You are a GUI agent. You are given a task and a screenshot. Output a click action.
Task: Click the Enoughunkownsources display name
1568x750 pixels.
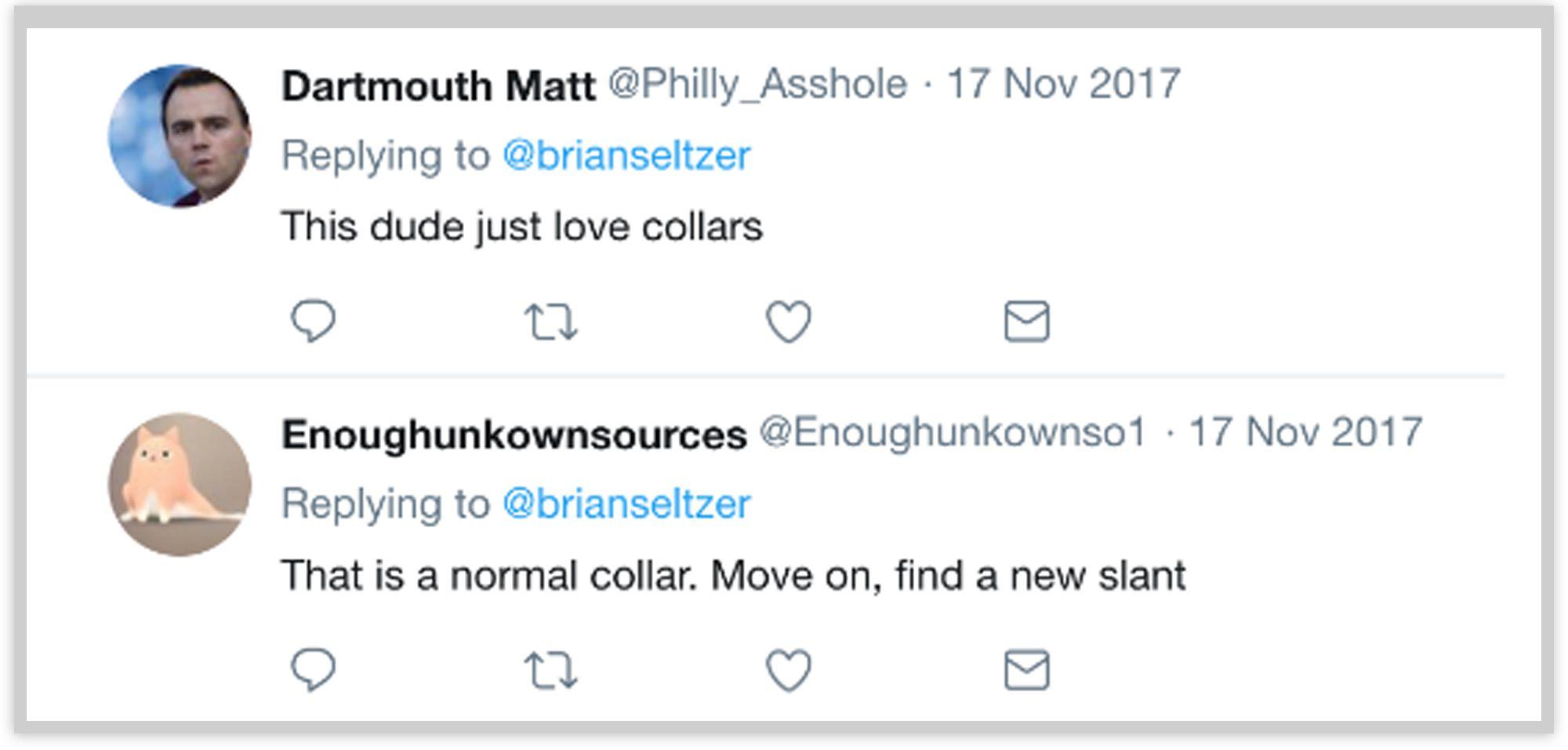click(x=514, y=434)
